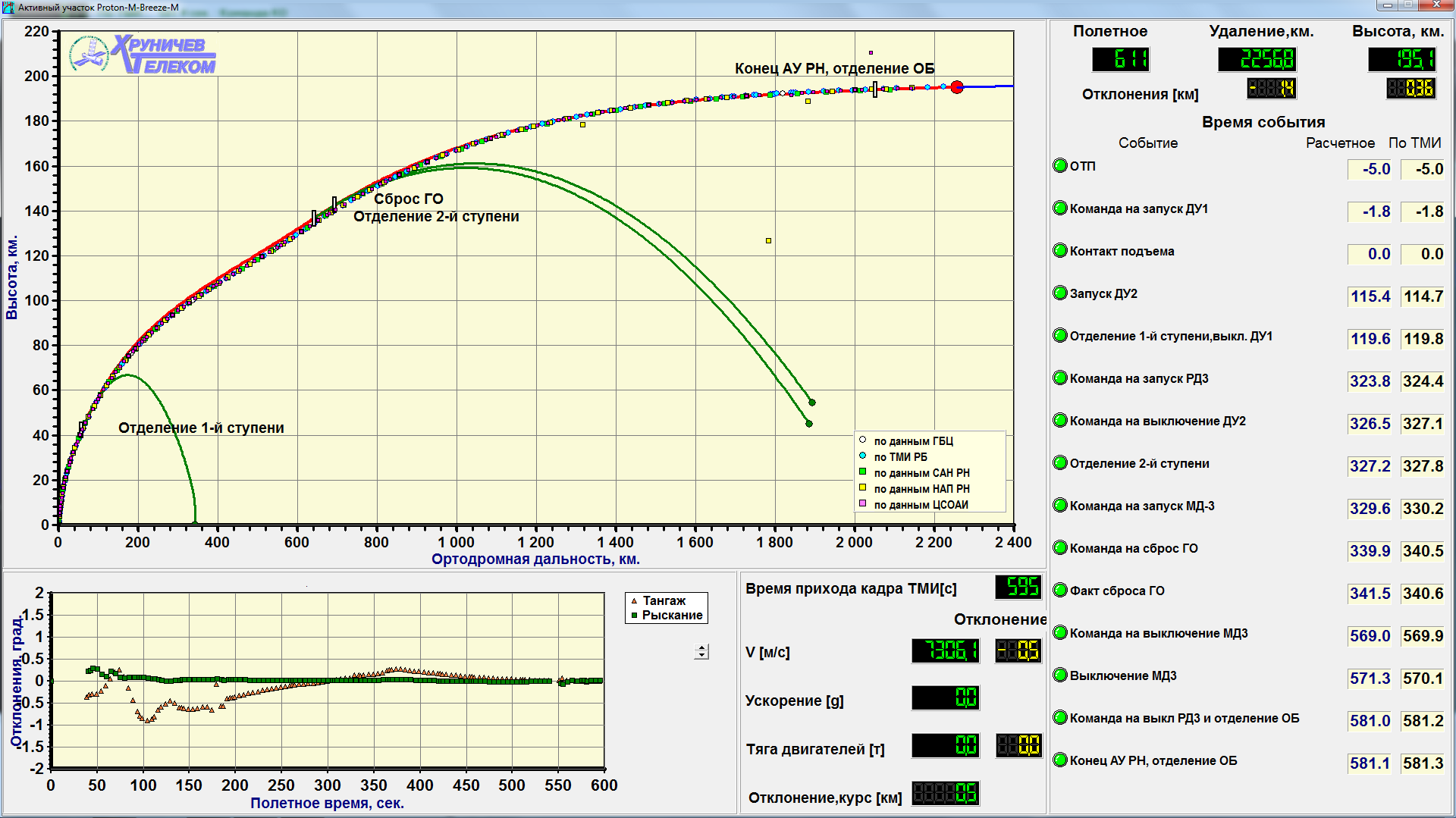Click the V [м/с] velocity digital display
Image resolution: width=1456 pixels, height=818 pixels.
pos(945,650)
